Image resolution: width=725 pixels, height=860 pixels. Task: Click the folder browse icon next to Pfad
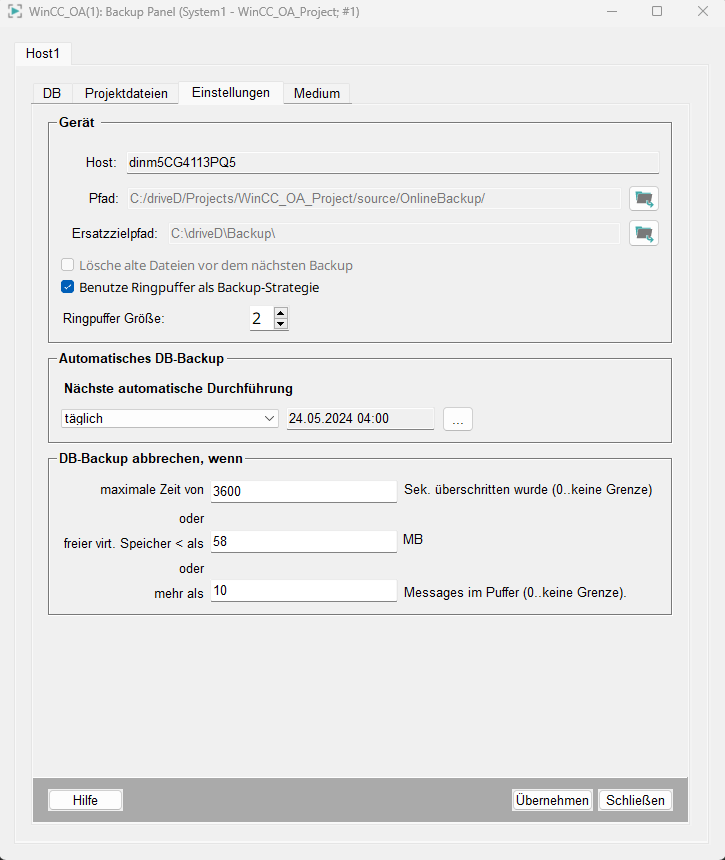[x=643, y=198]
